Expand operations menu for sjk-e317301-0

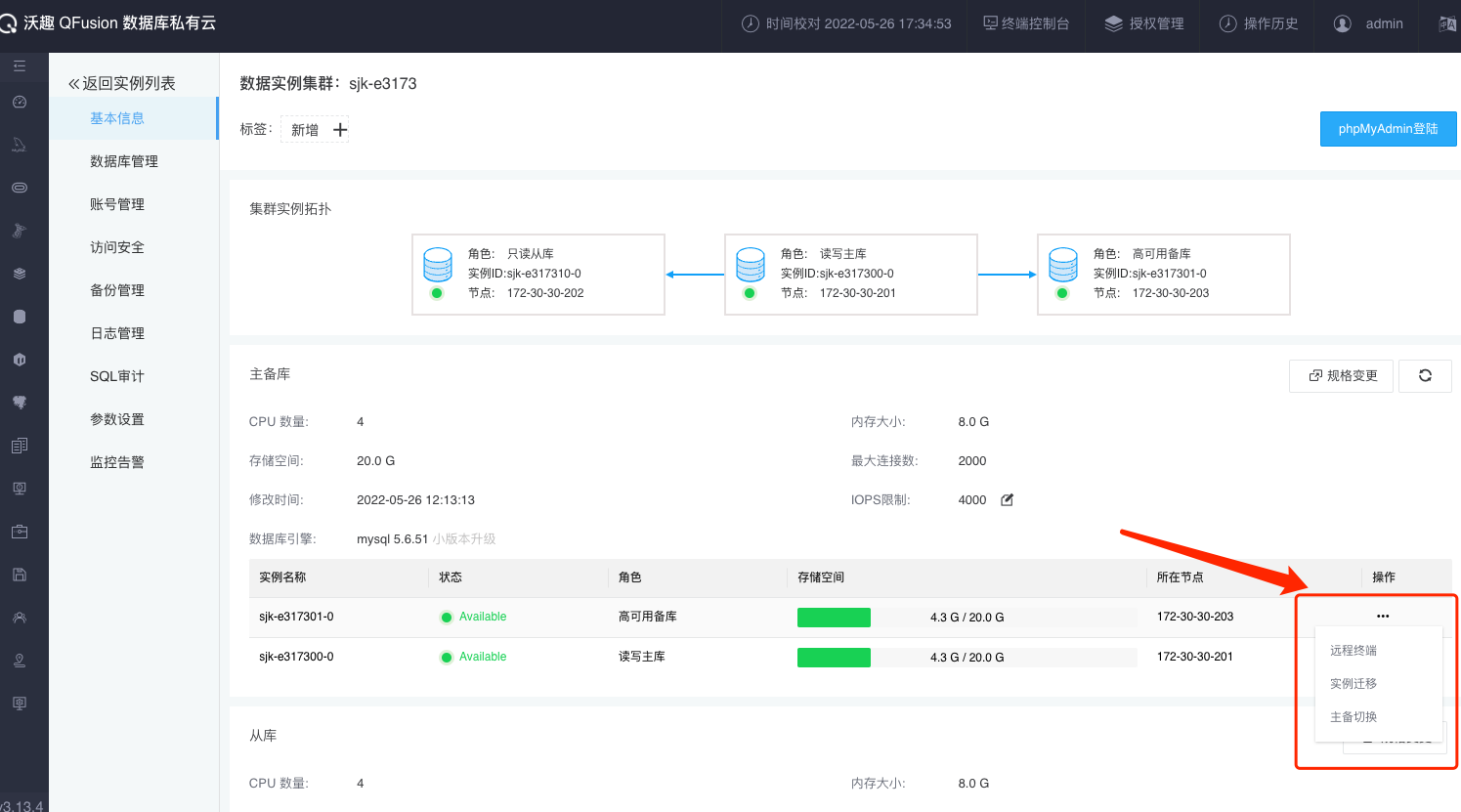click(1383, 617)
